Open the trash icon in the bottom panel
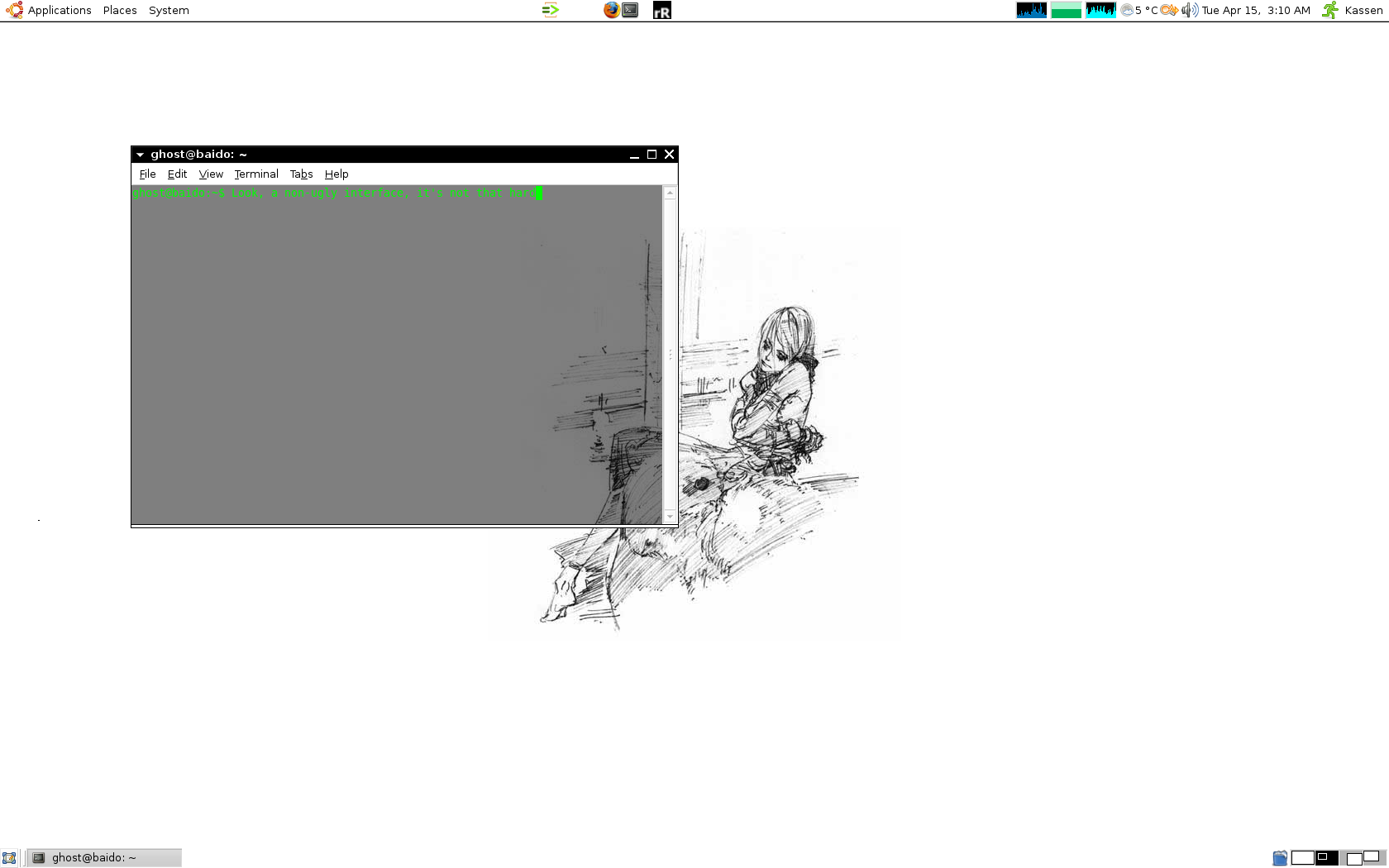 point(1280,858)
